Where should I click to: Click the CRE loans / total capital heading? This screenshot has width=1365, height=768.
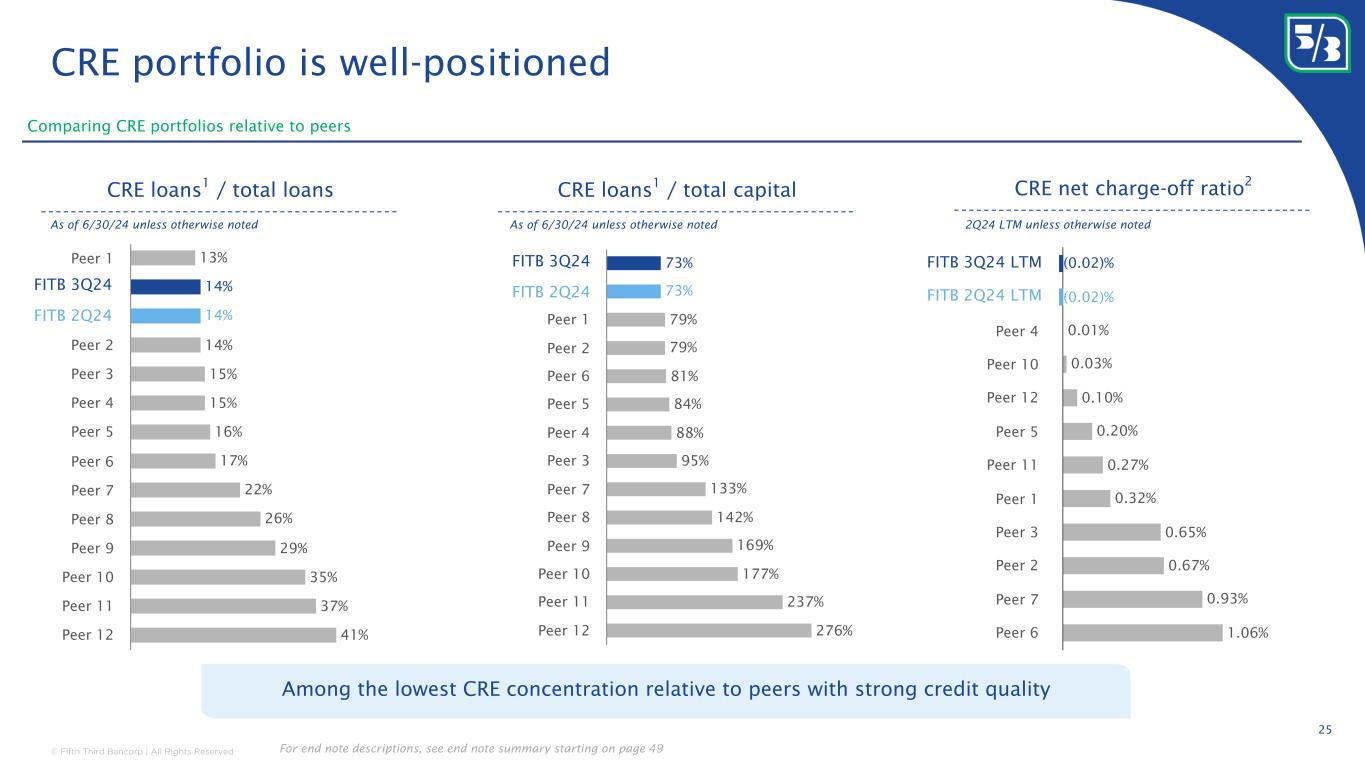676,189
